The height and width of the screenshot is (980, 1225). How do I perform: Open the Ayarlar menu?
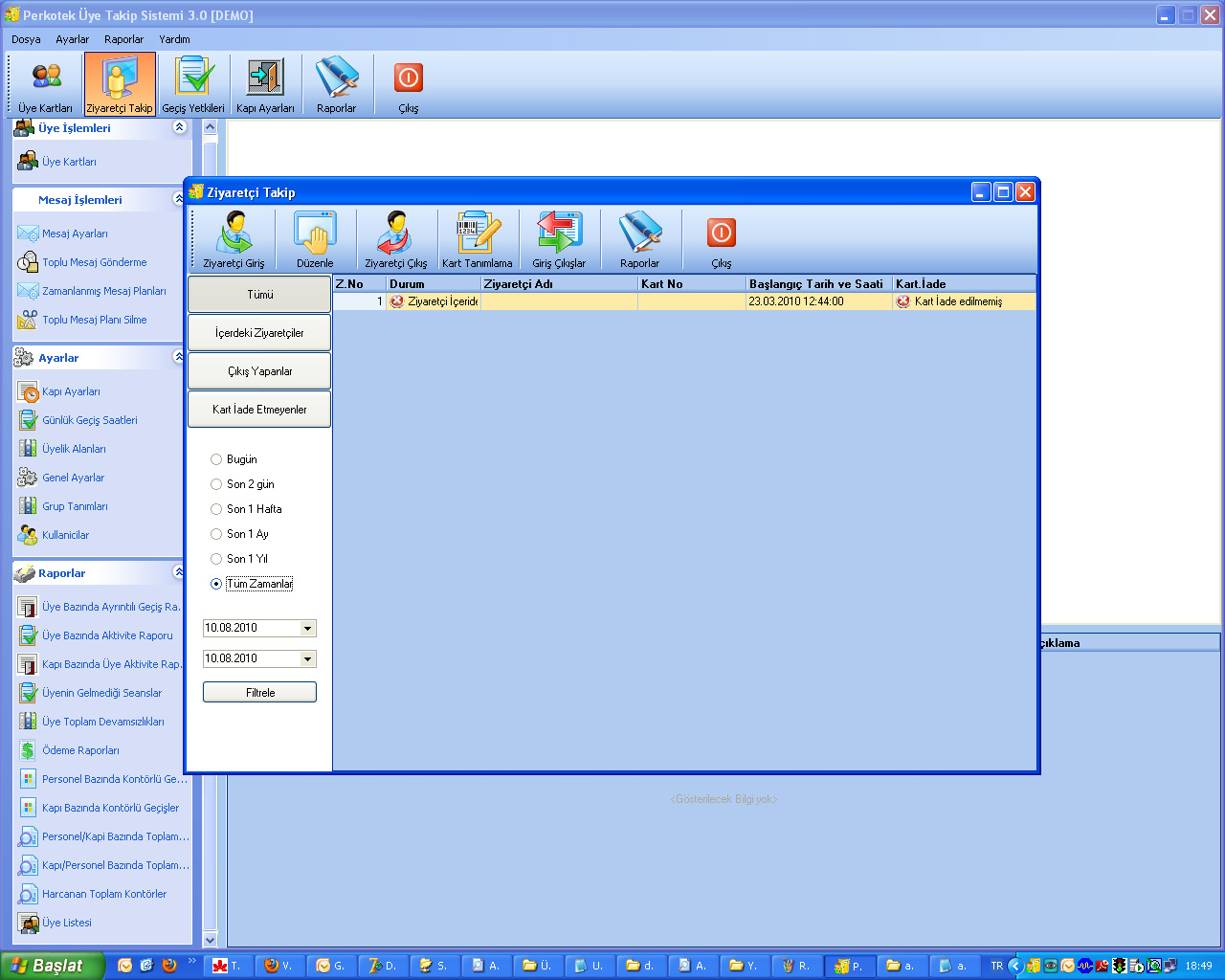[x=72, y=39]
